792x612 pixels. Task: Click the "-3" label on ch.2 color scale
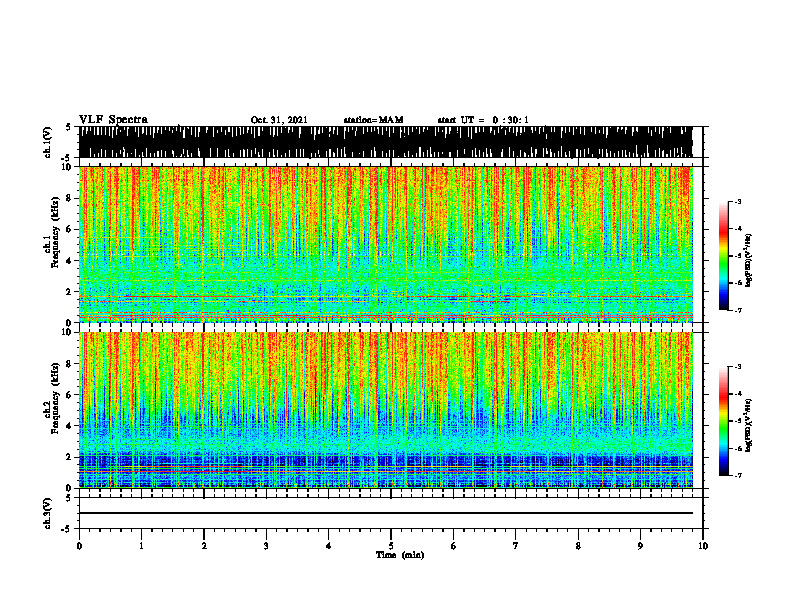738,367
